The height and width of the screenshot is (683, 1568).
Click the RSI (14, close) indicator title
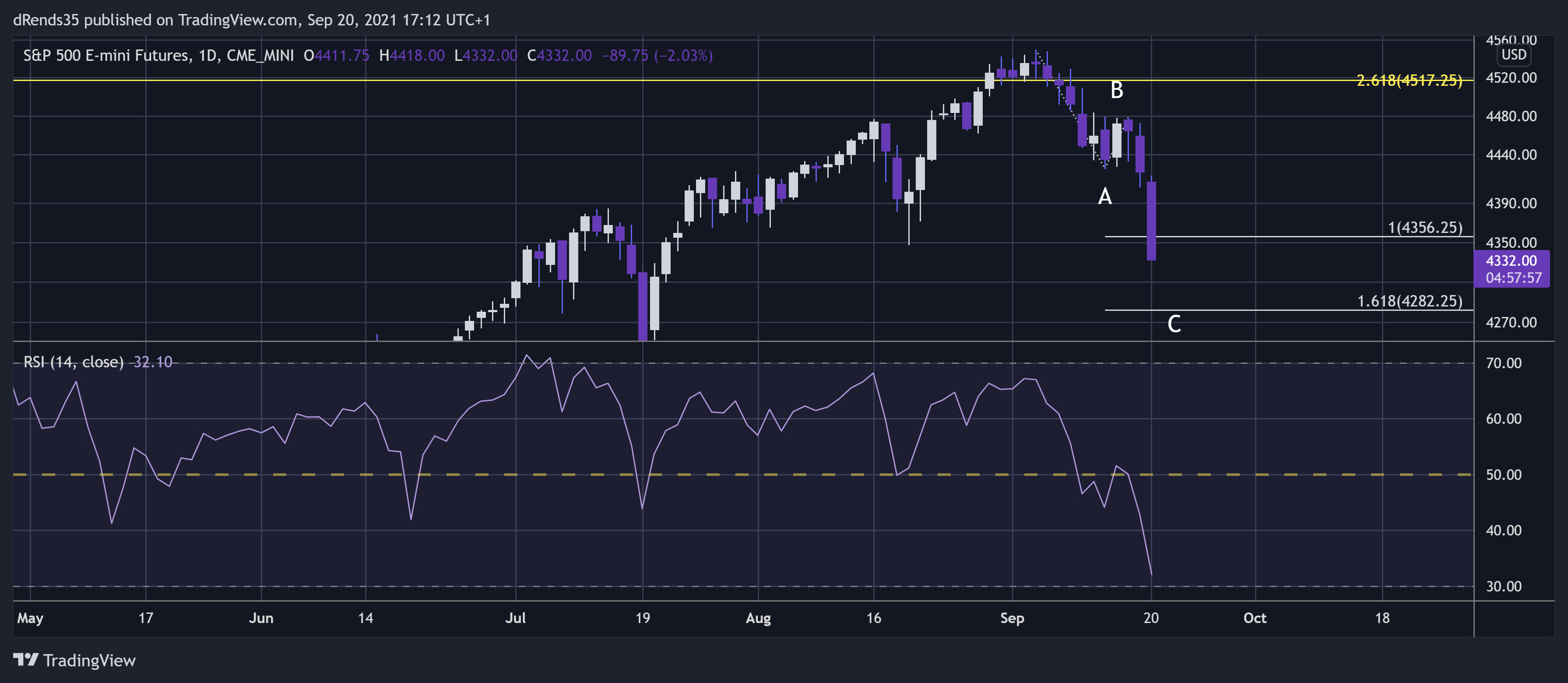[73, 362]
